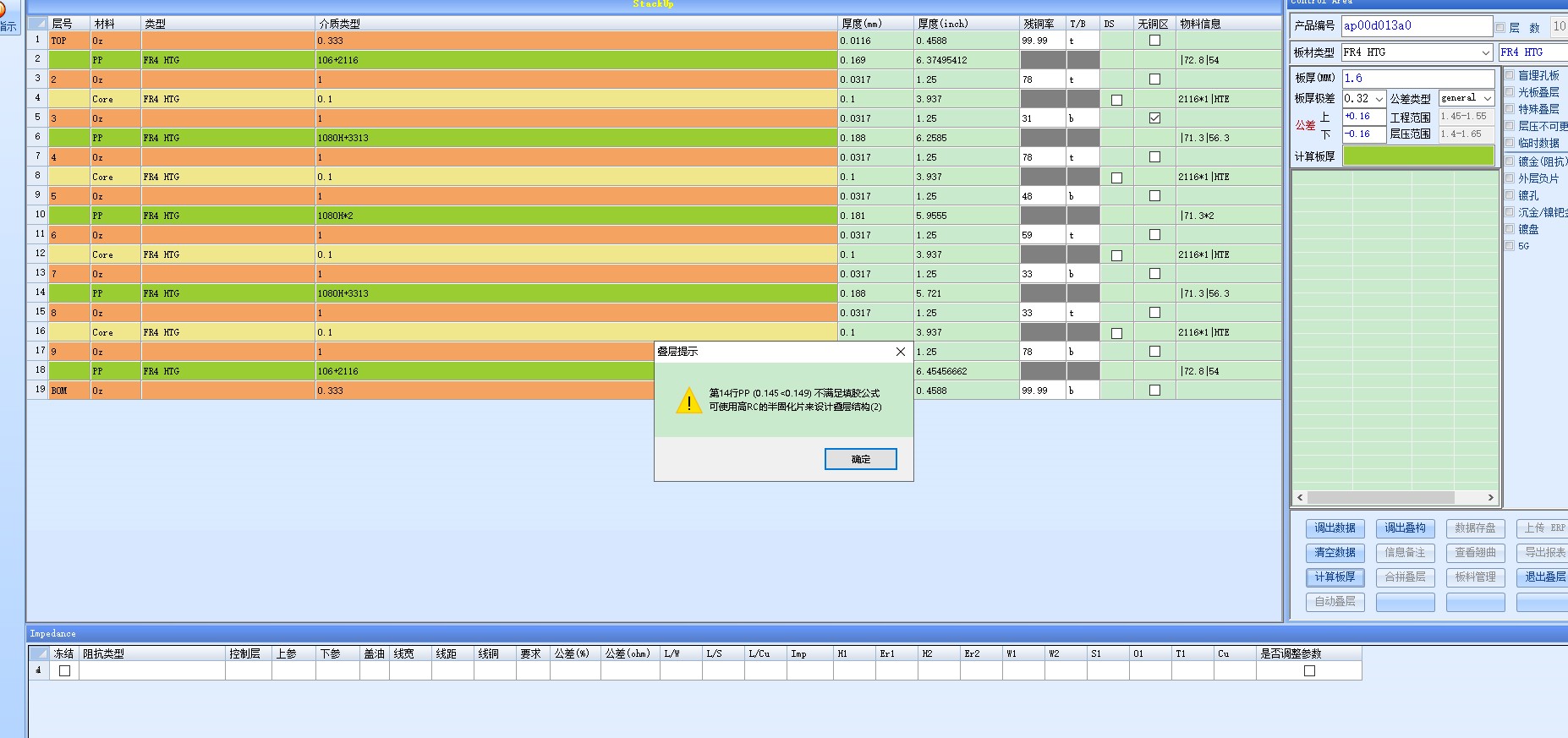Click the 调出叠构 button
The width and height of the screenshot is (1568, 738).
[1405, 528]
